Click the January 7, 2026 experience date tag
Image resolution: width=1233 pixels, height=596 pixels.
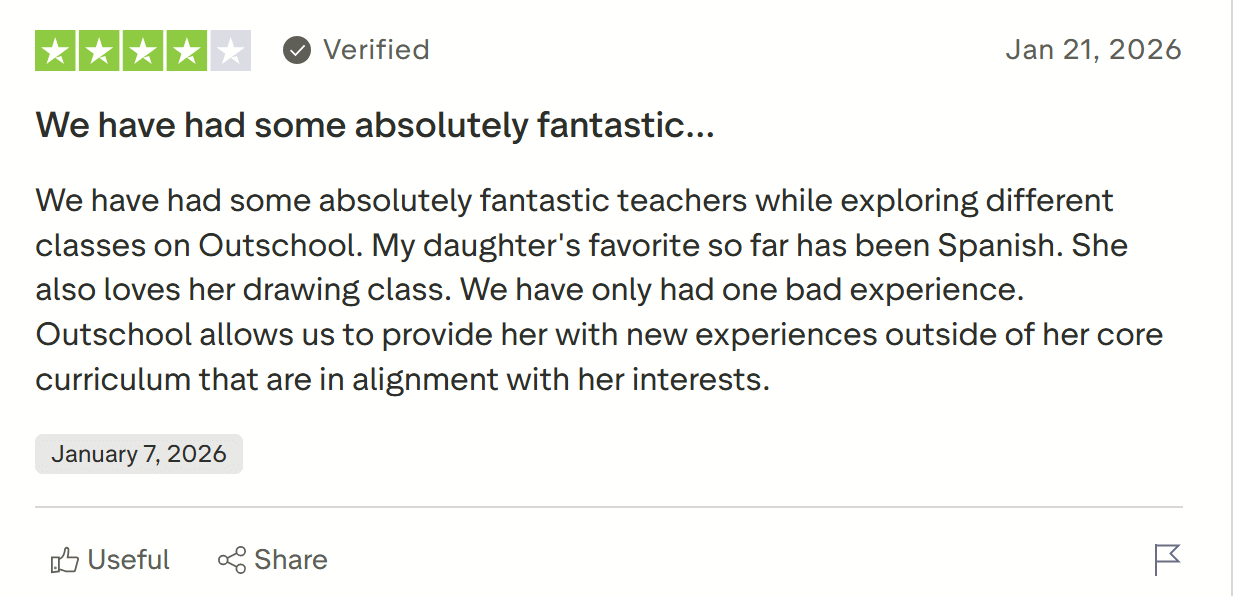coord(138,453)
